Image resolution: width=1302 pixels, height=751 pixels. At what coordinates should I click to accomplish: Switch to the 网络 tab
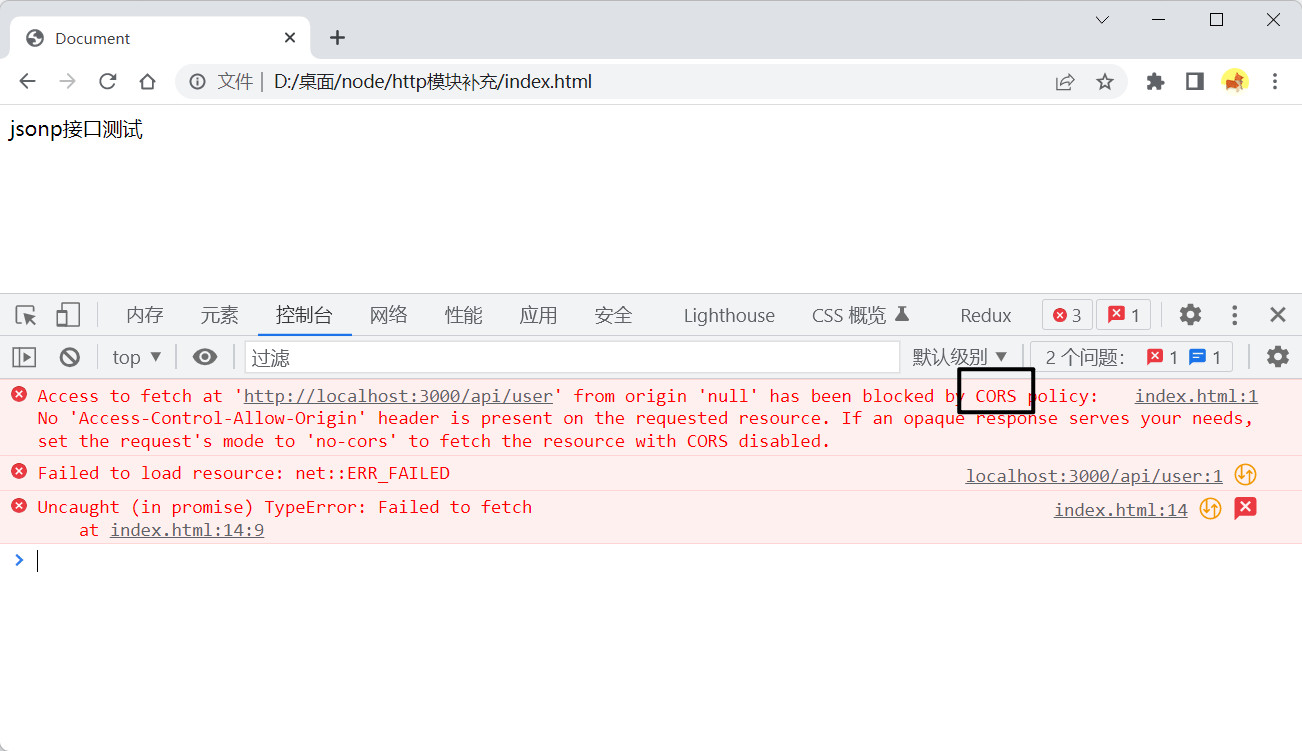click(x=388, y=315)
